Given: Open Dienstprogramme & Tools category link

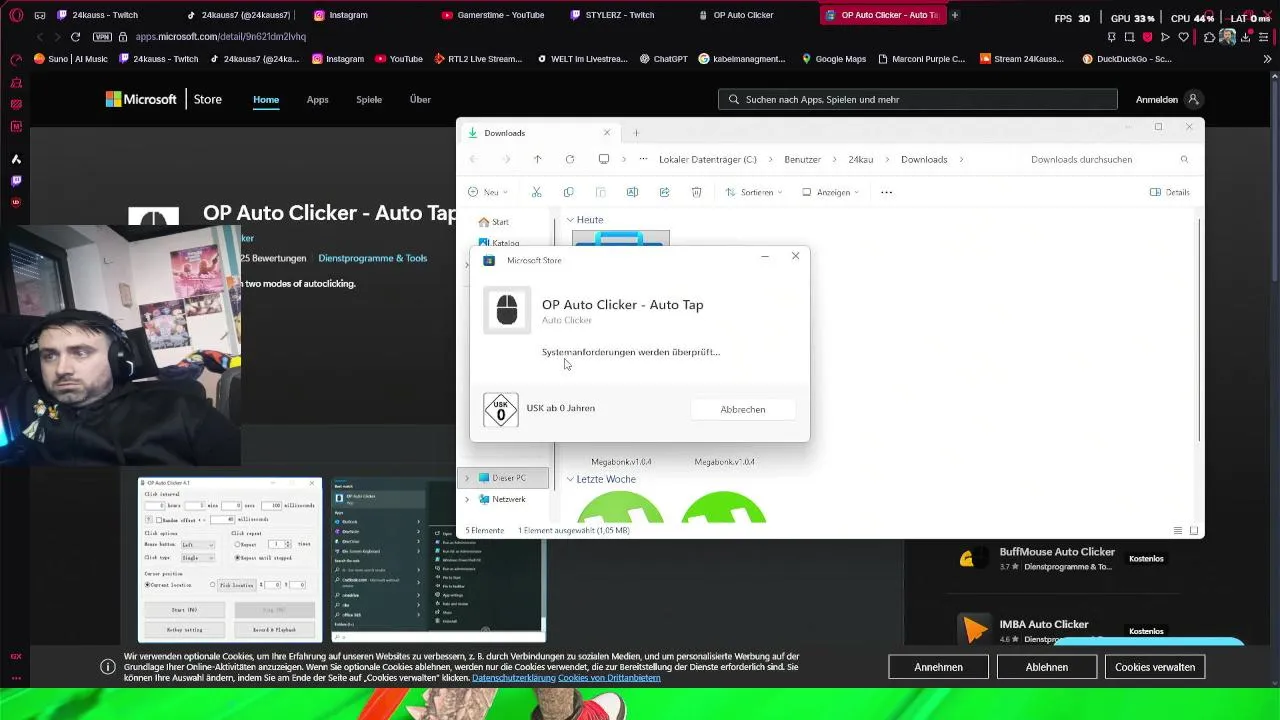Looking at the screenshot, I should point(373,258).
